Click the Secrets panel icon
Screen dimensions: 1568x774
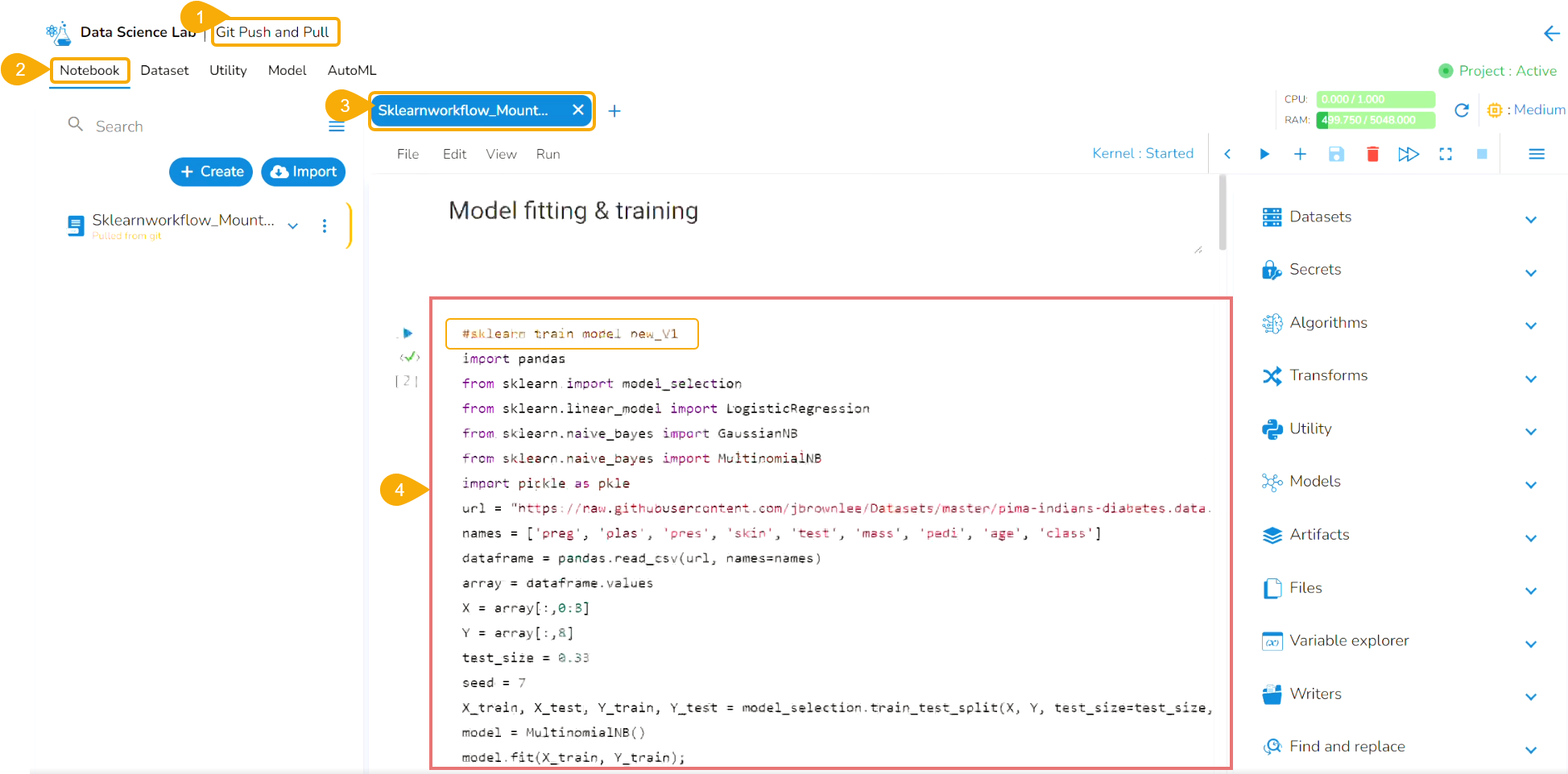[x=1272, y=270]
